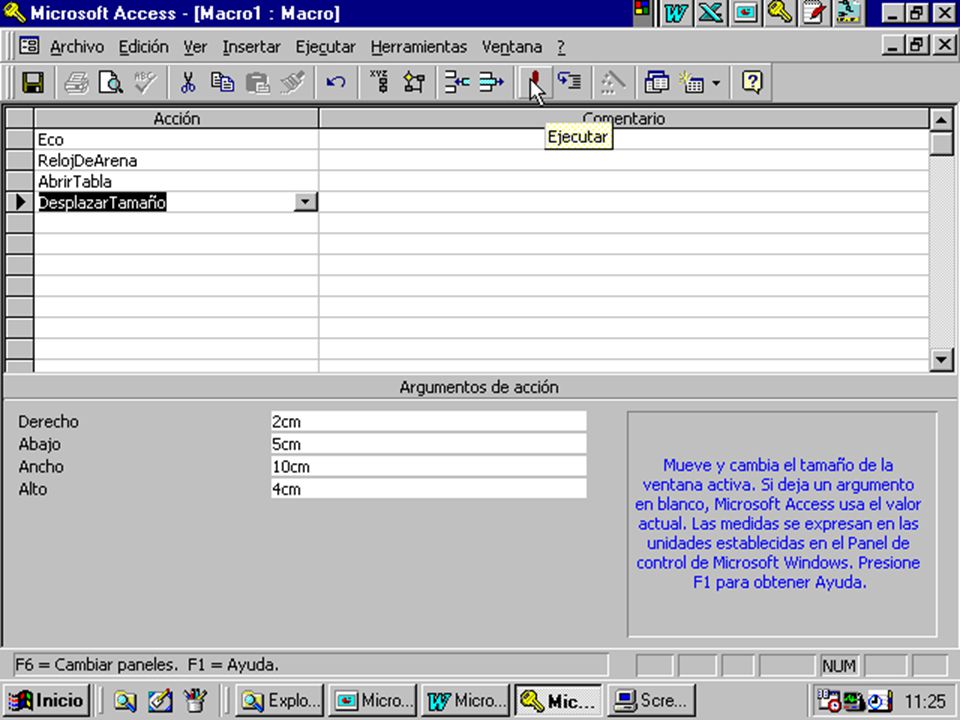Open Print Preview from the toolbar
960x720 pixels.
coord(111,82)
